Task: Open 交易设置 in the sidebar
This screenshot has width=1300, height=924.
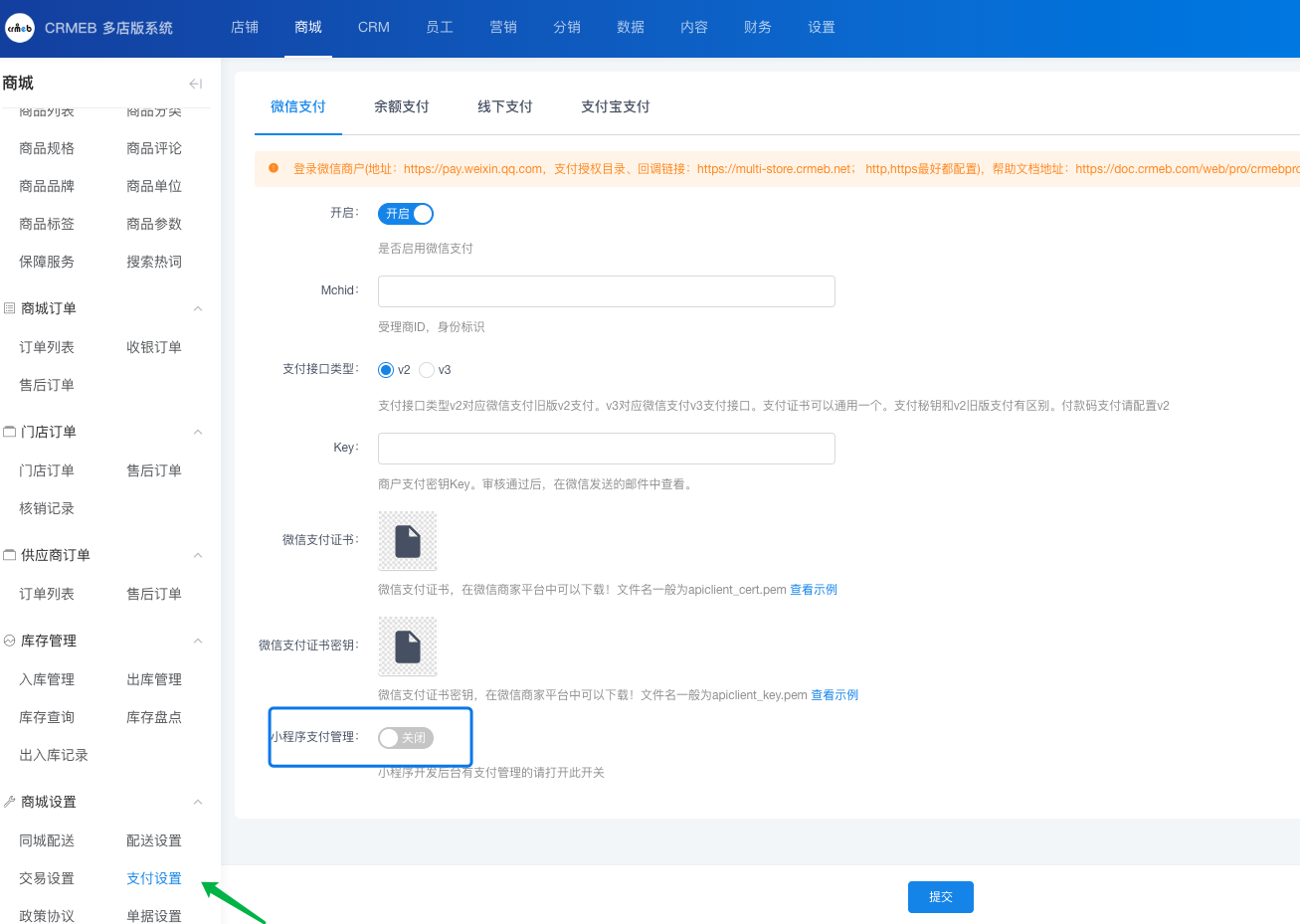Action: pyautogui.click(x=47, y=878)
